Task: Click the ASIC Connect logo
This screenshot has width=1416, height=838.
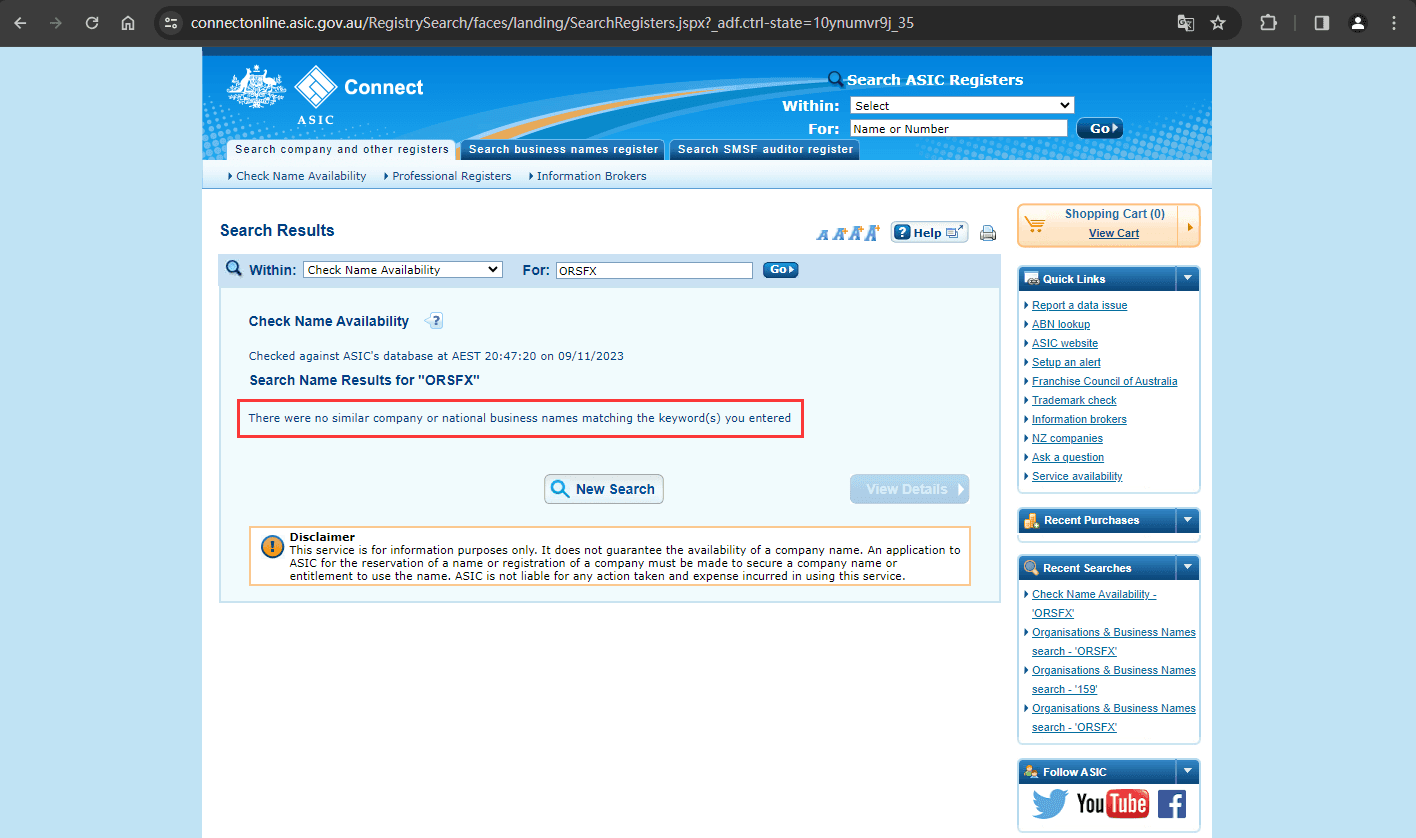Action: click(326, 94)
